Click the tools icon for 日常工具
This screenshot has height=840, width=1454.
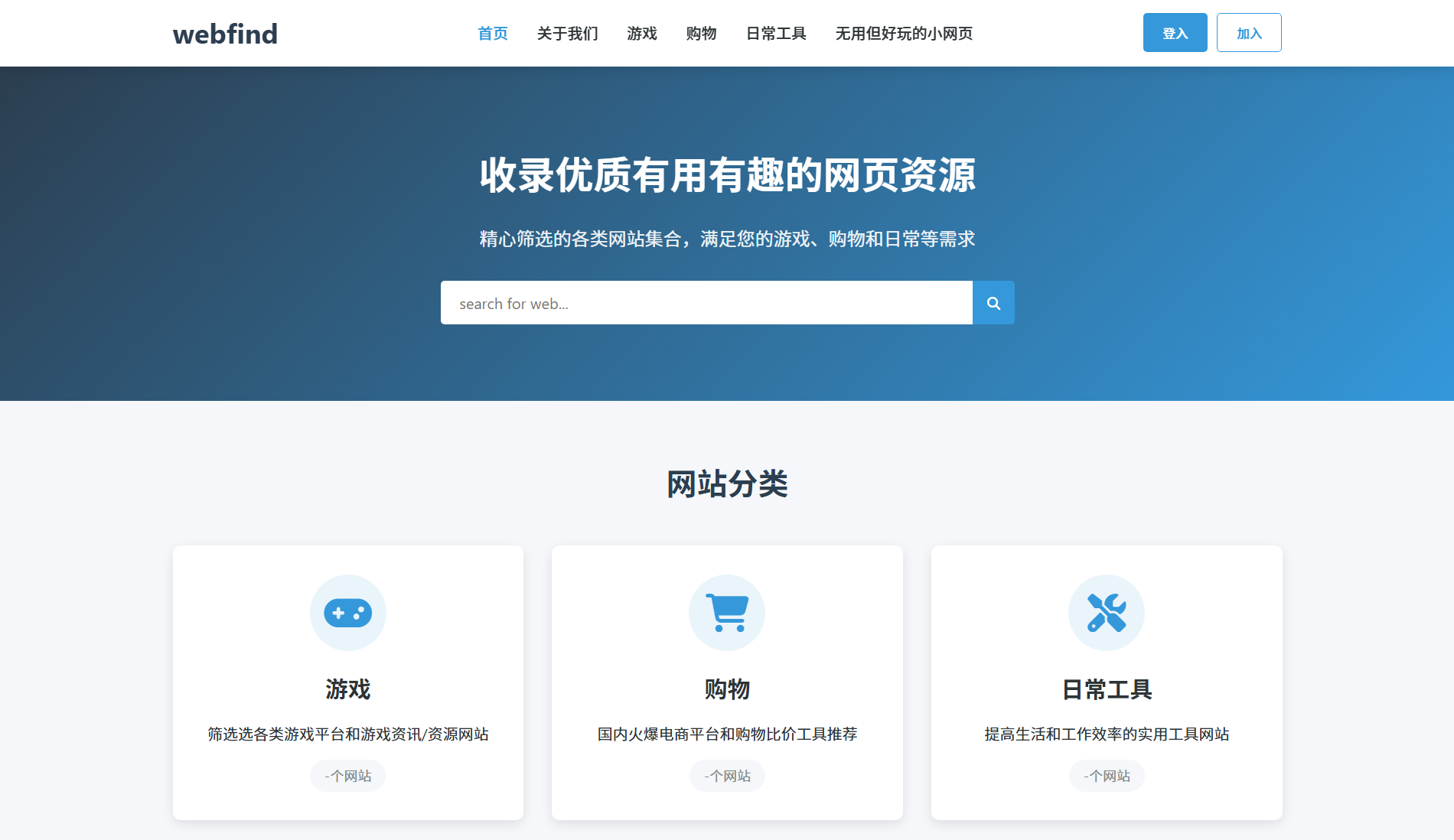click(x=1107, y=612)
